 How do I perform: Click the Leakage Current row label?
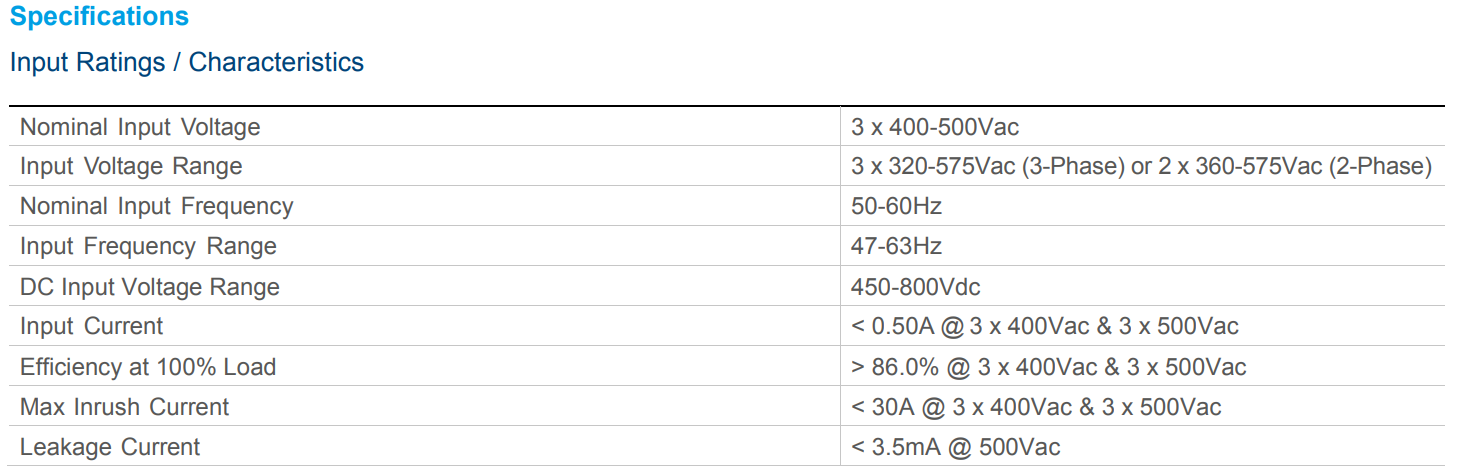point(110,447)
